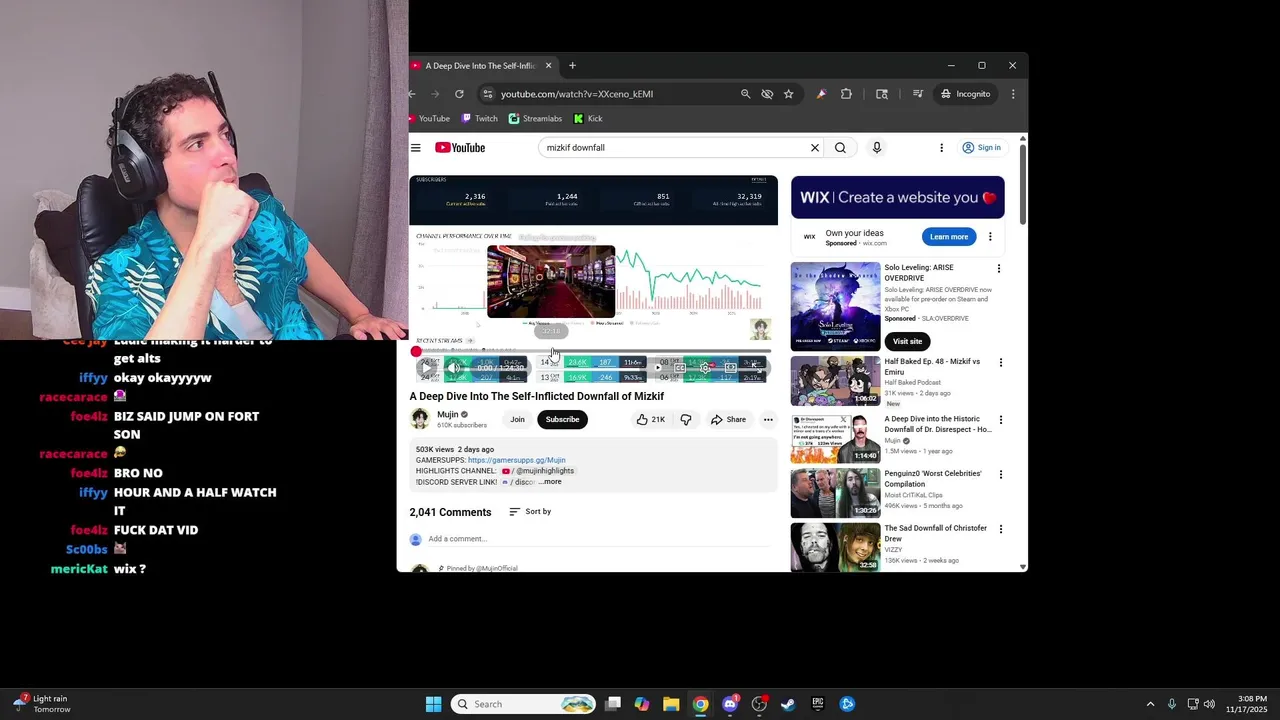The image size is (1280, 720).
Task: Open Chrome media controls icon
Action: pos(917,94)
